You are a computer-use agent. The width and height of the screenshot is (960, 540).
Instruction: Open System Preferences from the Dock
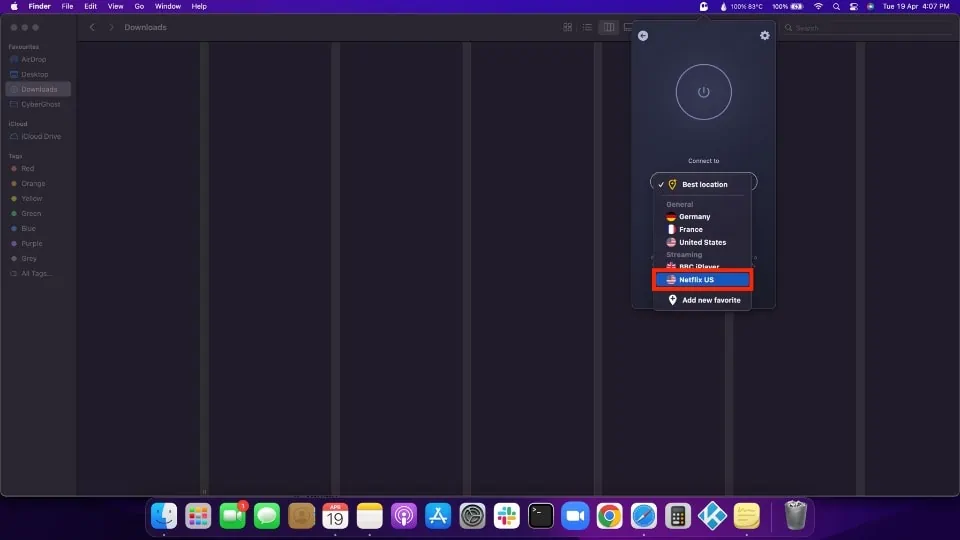coord(473,516)
